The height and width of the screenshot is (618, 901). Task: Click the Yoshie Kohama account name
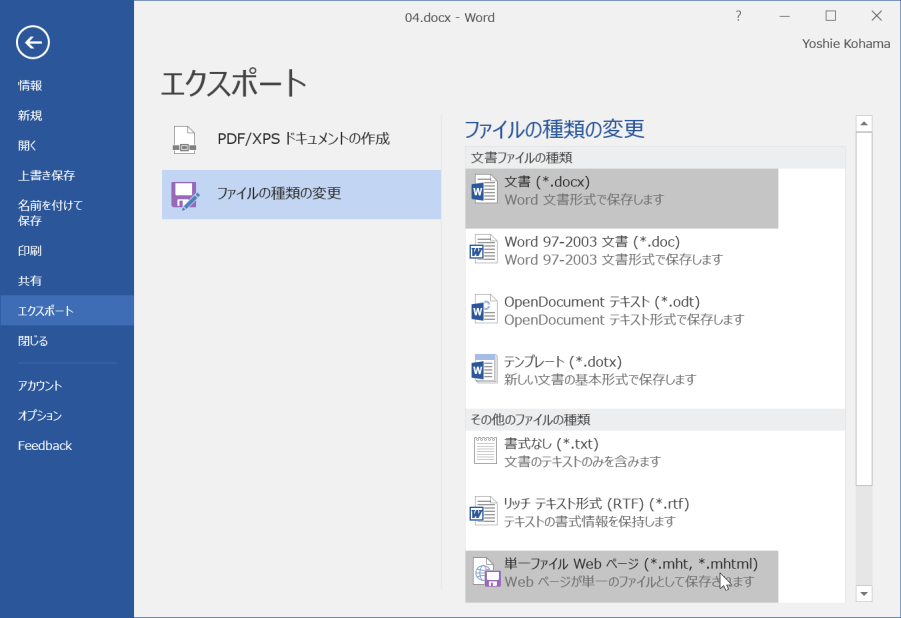(x=846, y=44)
